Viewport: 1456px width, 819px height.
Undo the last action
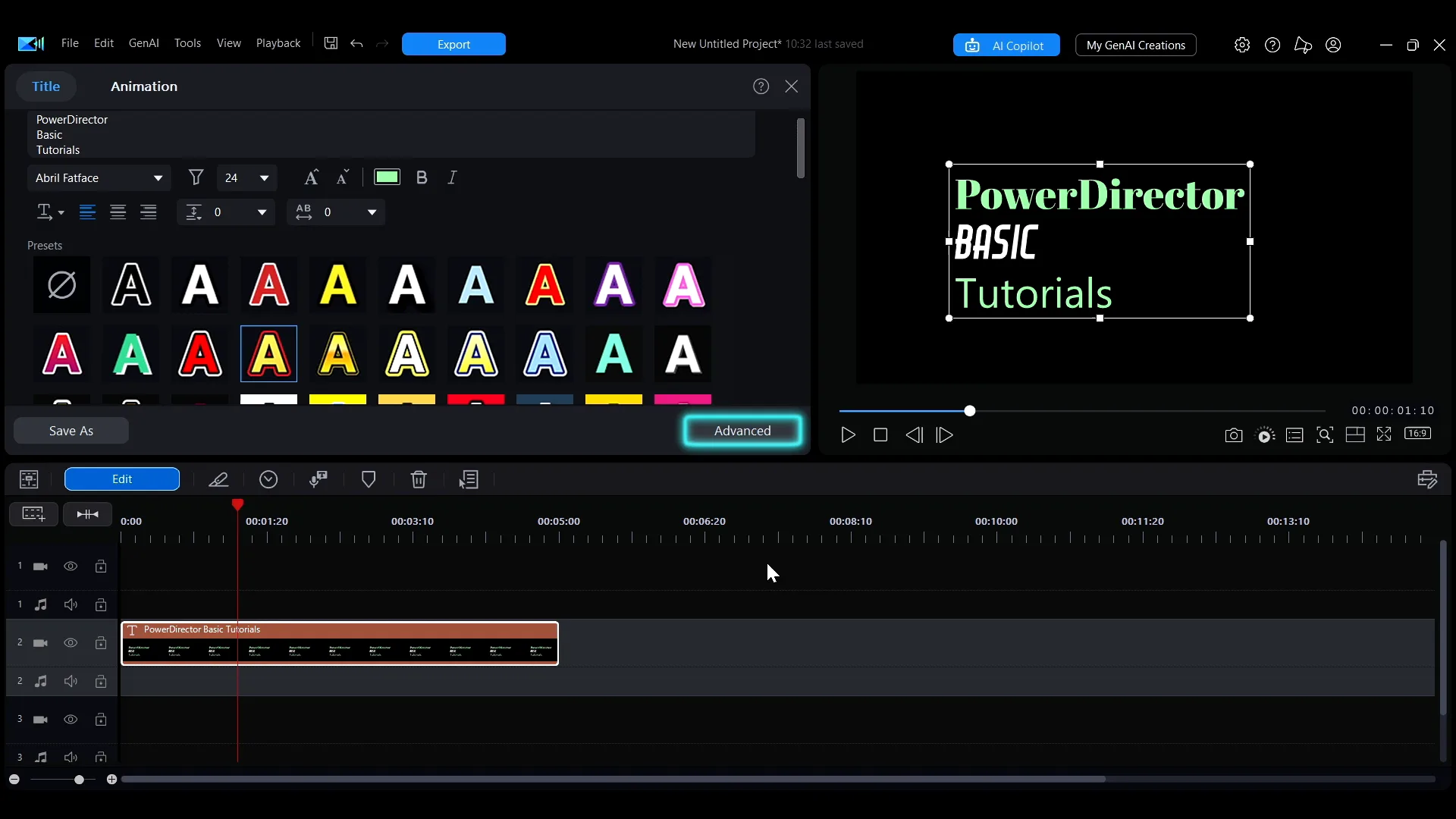coord(356,44)
